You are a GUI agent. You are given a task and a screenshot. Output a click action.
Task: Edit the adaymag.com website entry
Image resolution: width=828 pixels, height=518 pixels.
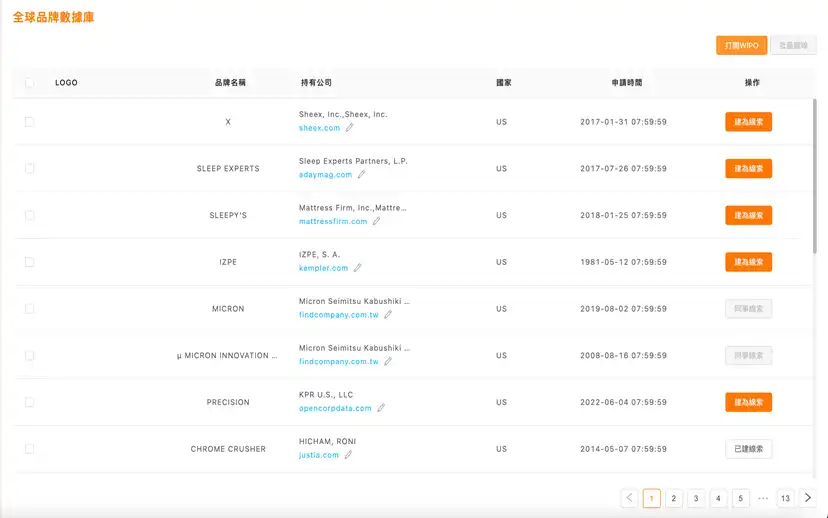tap(361, 174)
